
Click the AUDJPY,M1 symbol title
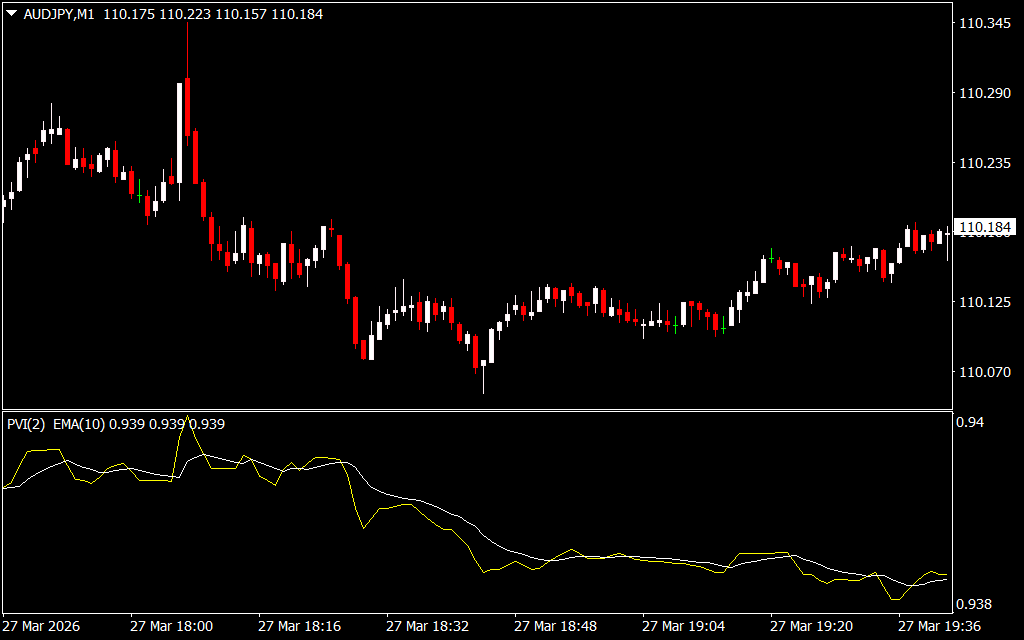click(x=59, y=15)
